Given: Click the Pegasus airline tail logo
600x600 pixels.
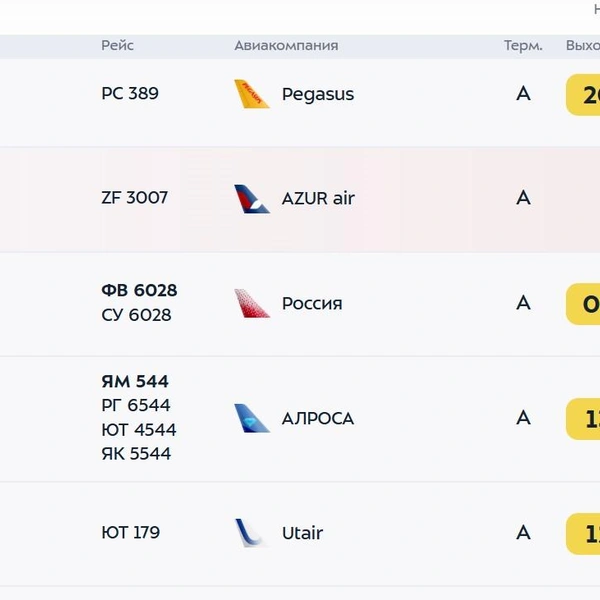Looking at the screenshot, I should coord(252,94).
